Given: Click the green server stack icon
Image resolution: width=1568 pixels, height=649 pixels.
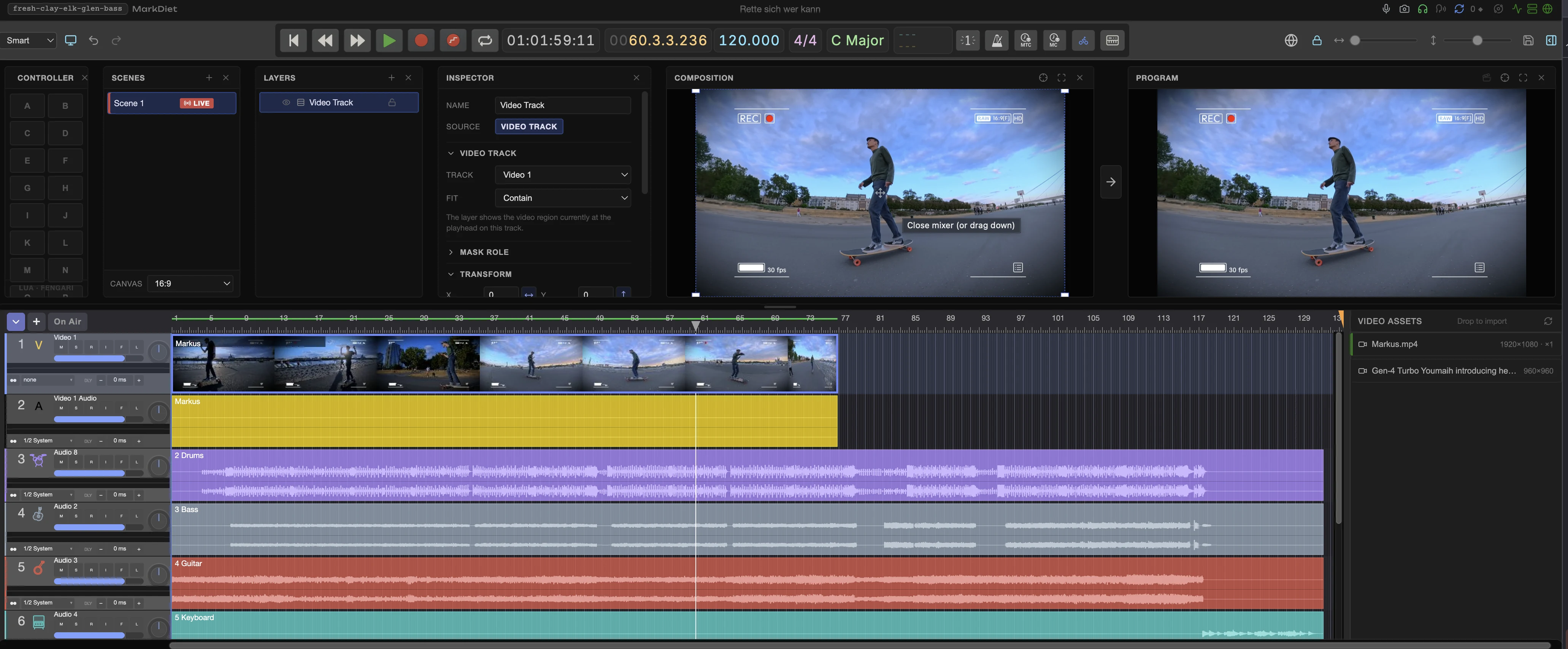Looking at the screenshot, I should point(1532,8).
